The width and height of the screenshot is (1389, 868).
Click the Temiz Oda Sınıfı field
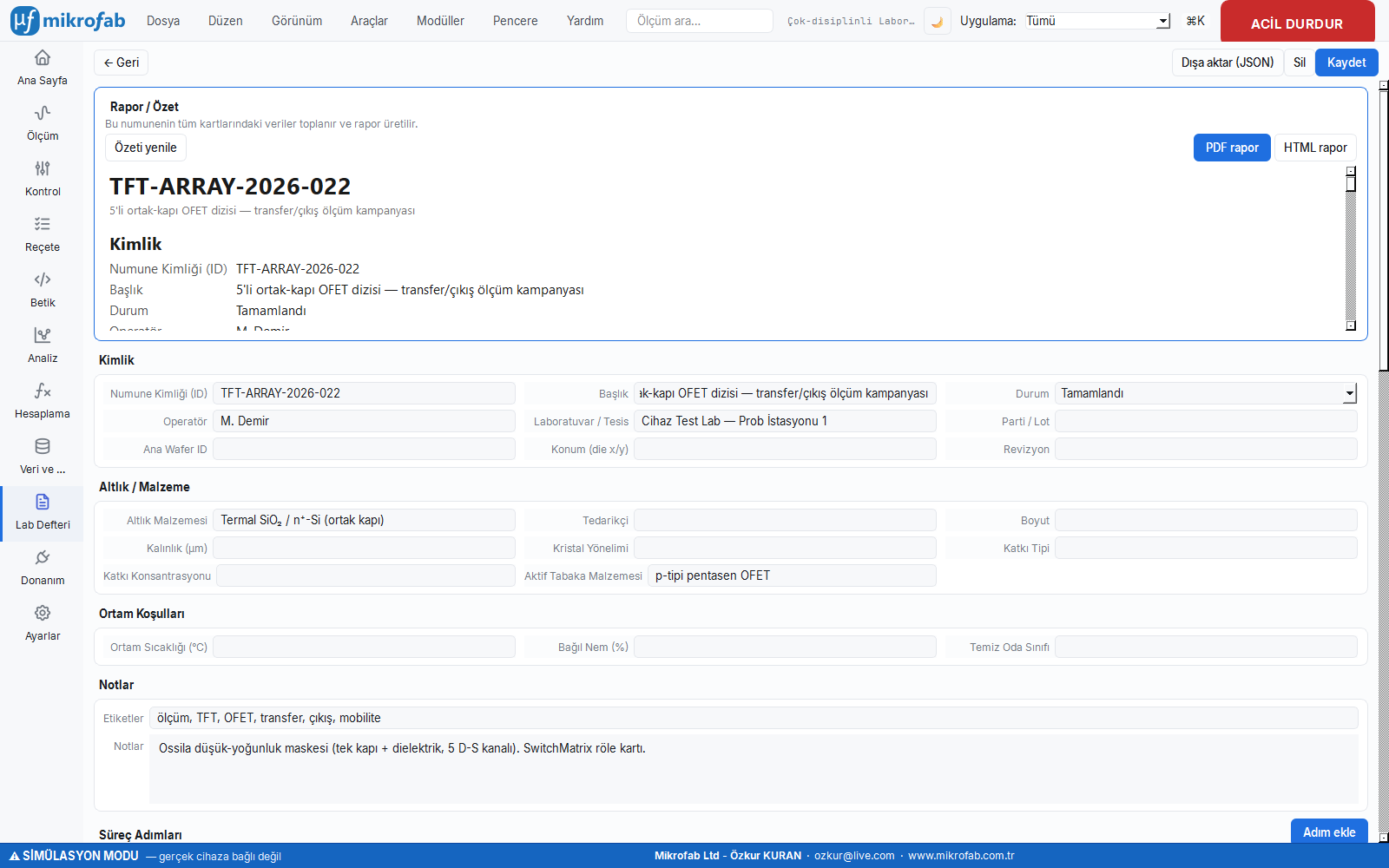point(1206,647)
